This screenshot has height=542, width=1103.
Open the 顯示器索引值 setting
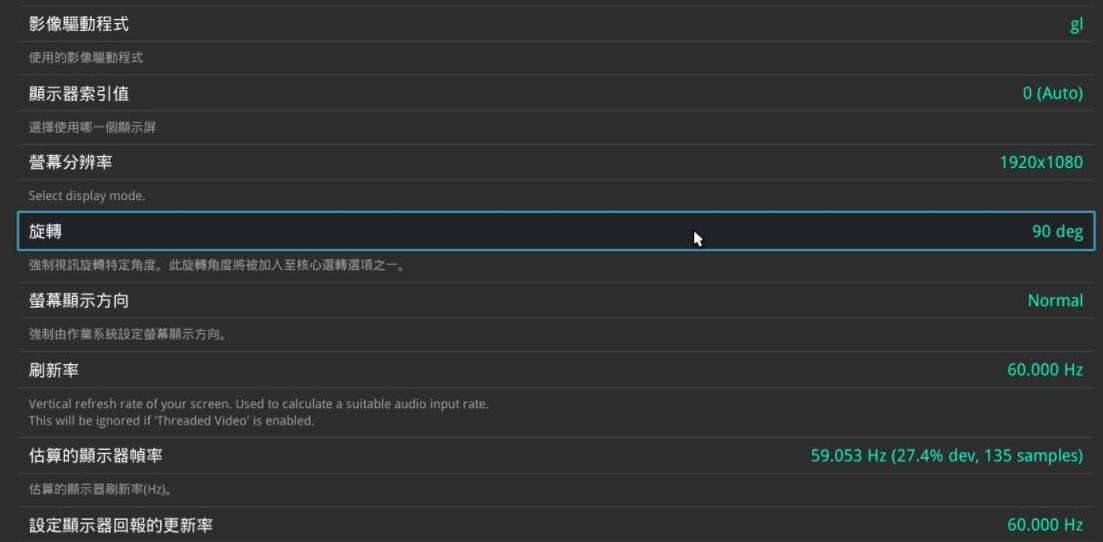click(79, 93)
